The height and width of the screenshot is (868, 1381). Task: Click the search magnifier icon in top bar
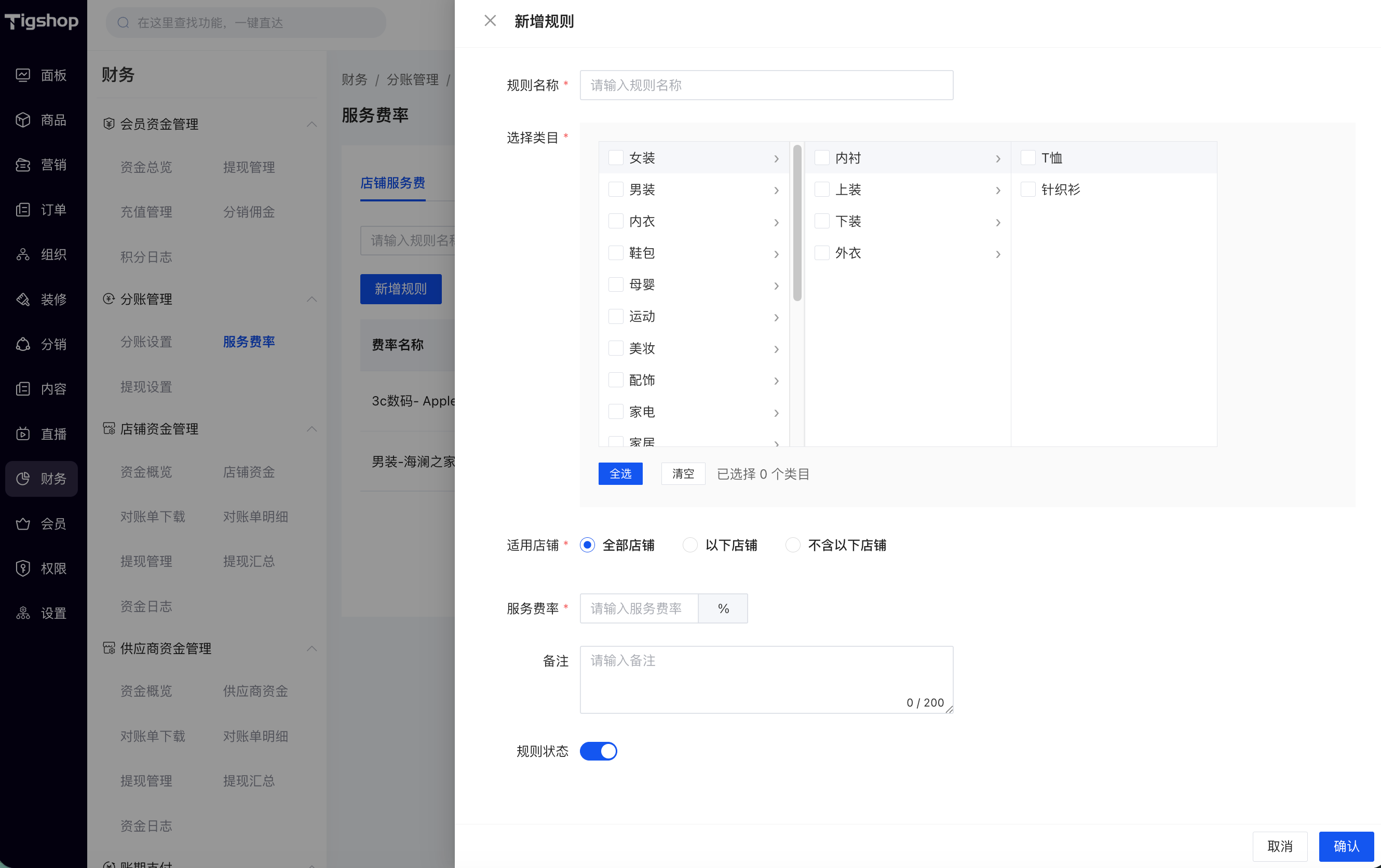coord(123,23)
